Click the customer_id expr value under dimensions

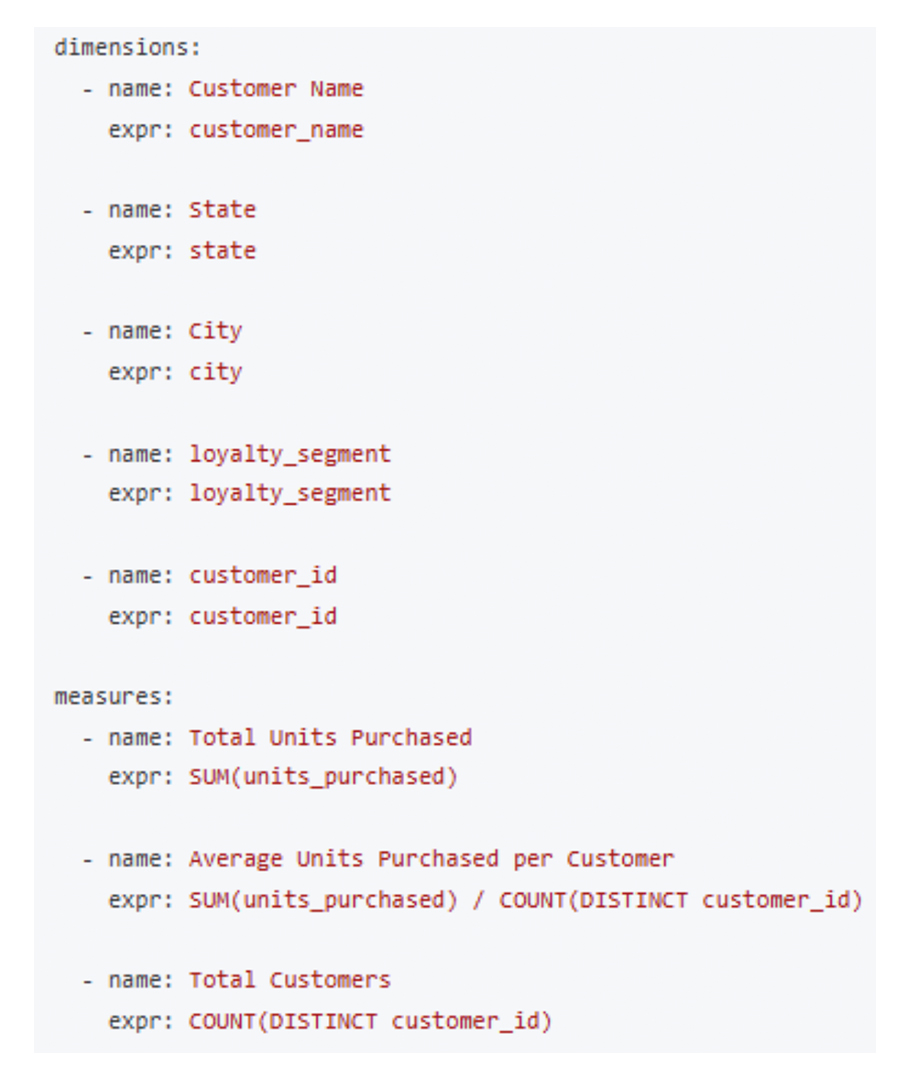click(263, 616)
